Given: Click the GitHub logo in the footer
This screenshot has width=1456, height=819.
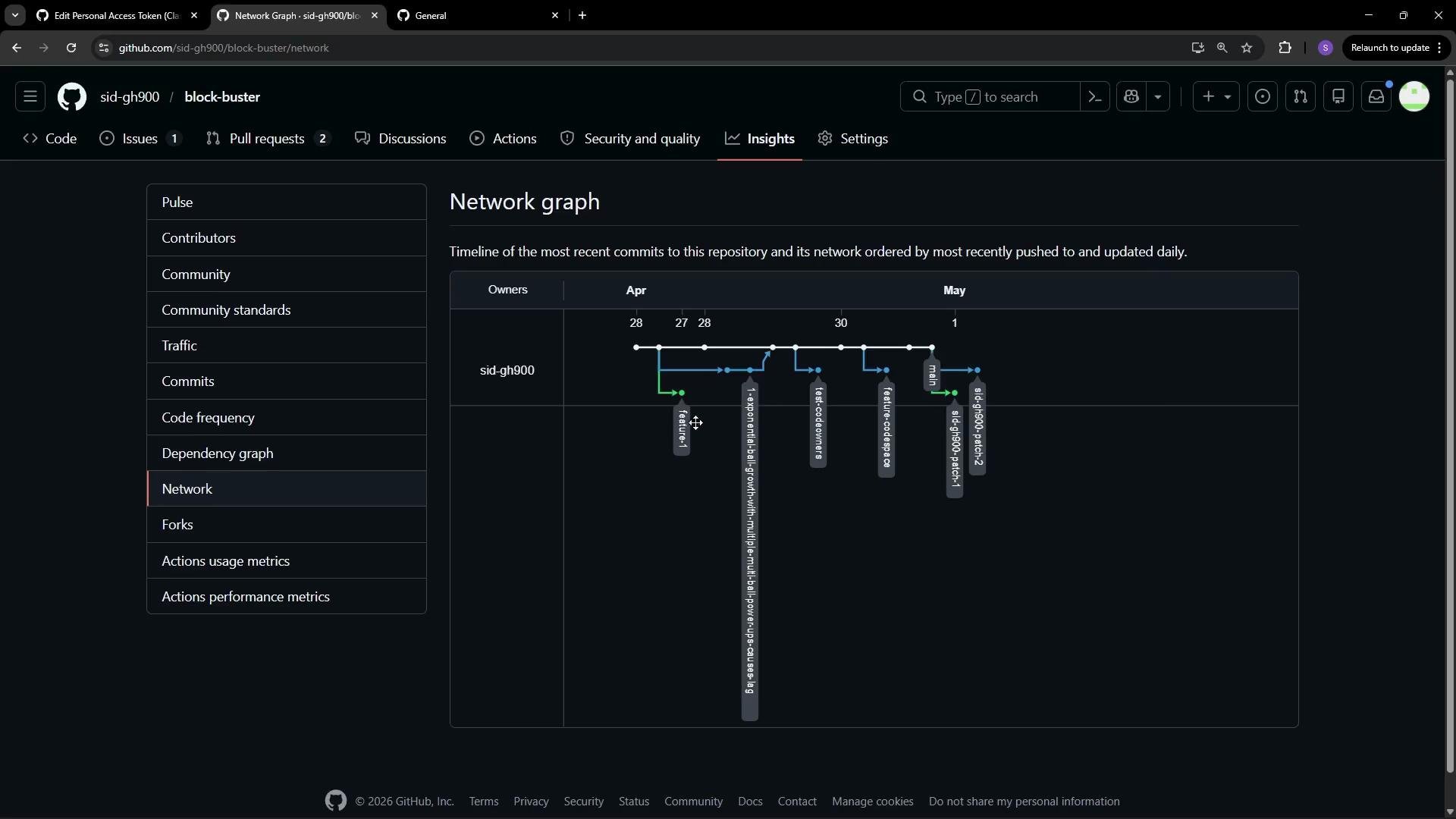Looking at the screenshot, I should coord(336,801).
